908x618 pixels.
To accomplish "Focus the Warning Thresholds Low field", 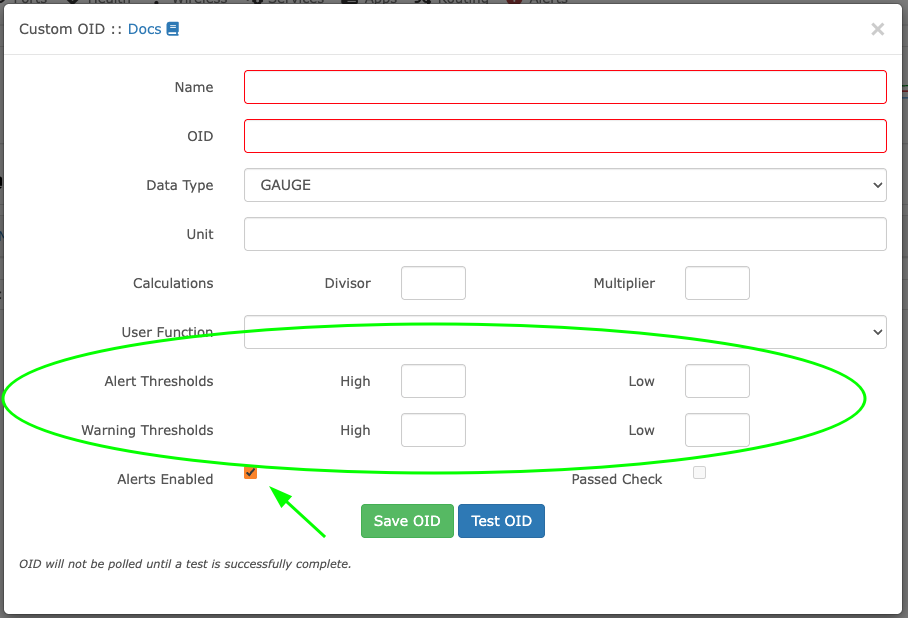I will coord(717,430).
